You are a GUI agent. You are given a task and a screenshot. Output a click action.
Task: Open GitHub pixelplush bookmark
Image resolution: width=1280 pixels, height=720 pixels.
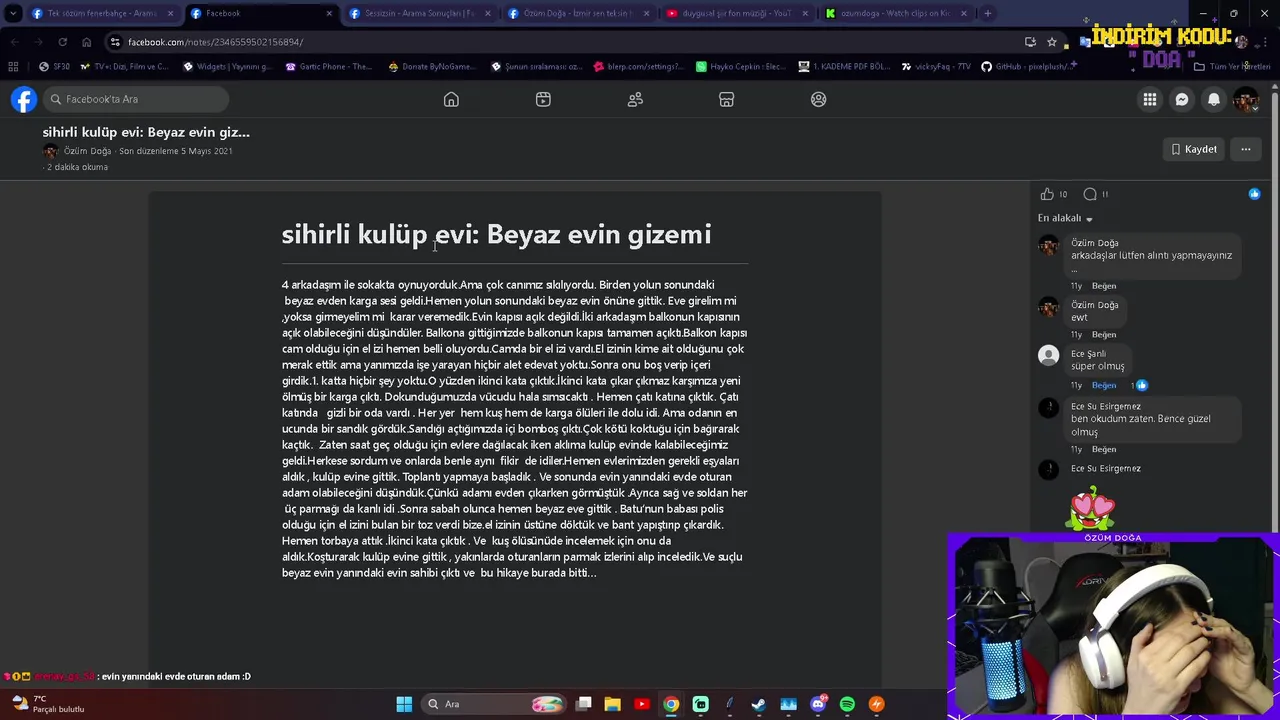pyautogui.click(x=1029, y=66)
